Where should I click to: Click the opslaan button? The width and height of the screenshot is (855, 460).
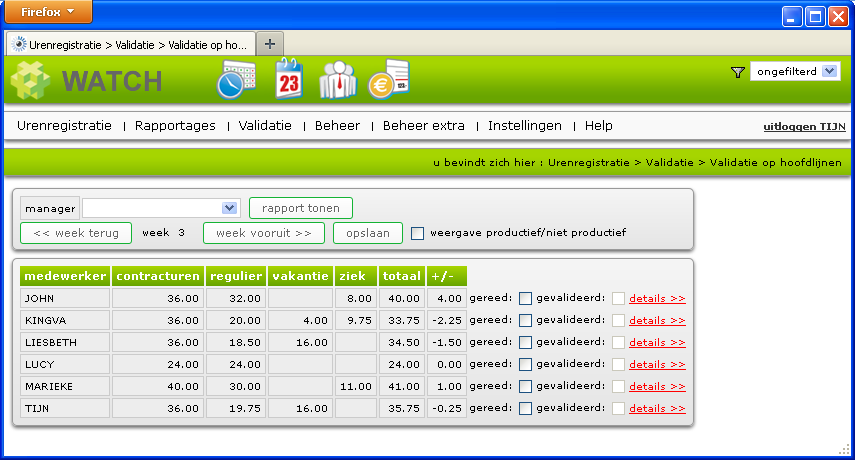coord(368,233)
